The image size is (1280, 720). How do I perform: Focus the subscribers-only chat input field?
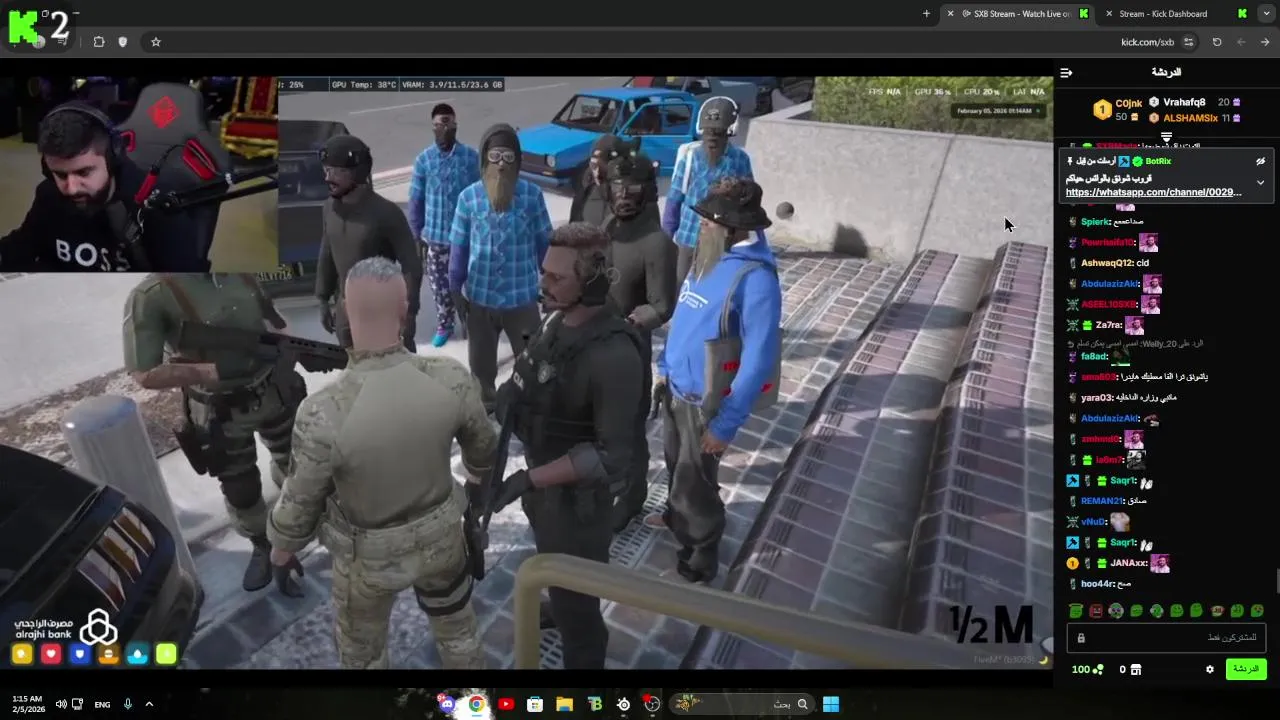[x=1166, y=638]
